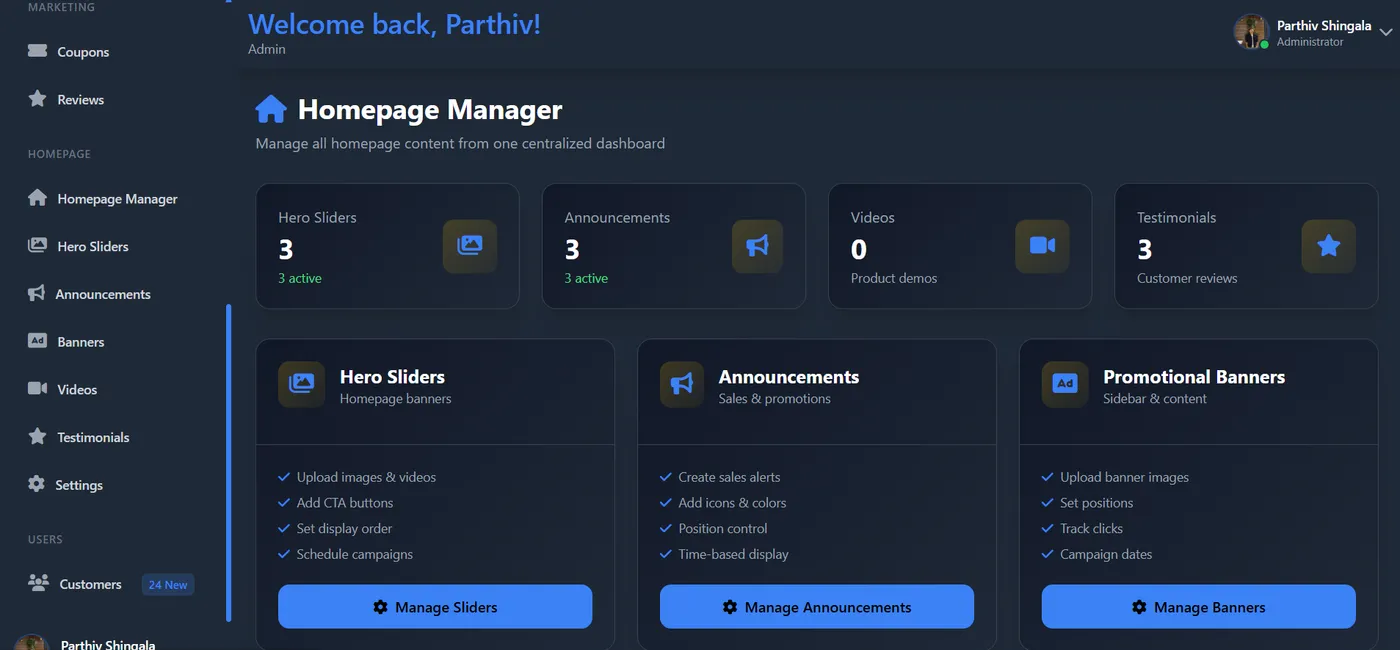Click the Homepage Manager house icon in sidebar

coord(37,198)
